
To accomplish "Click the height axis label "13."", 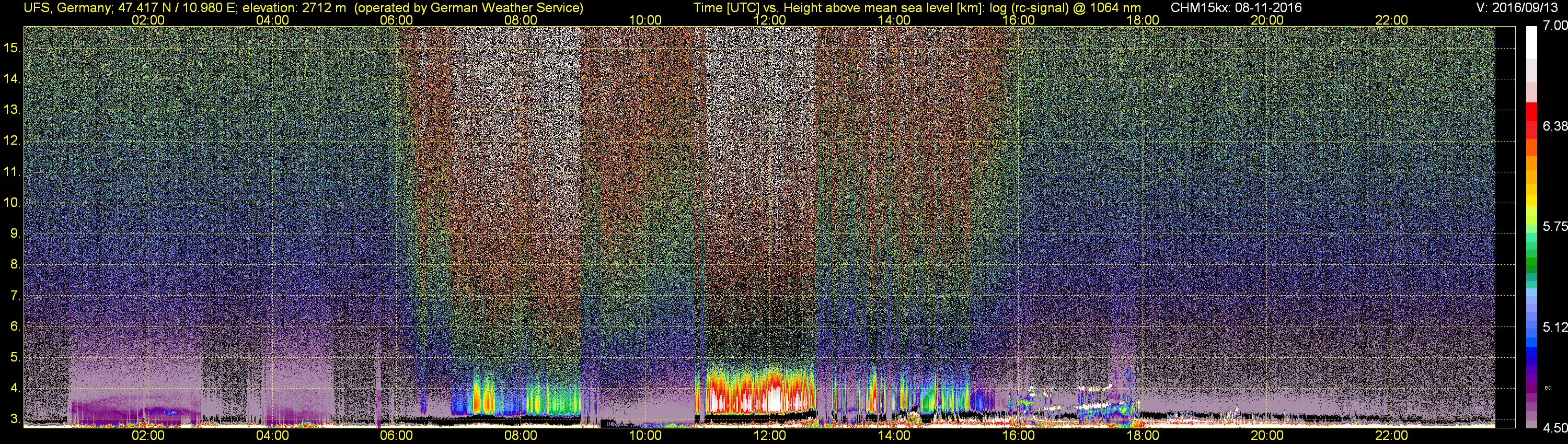I will pos(12,110).
